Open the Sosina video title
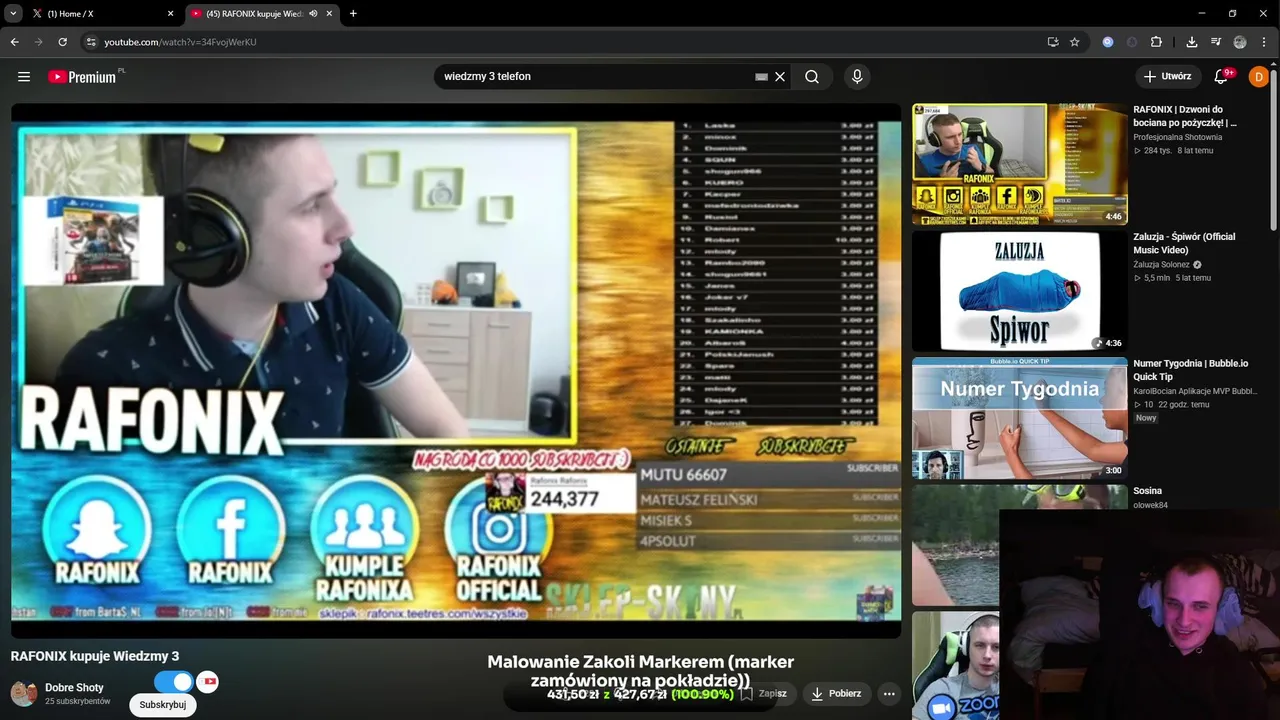The image size is (1280, 720). pyautogui.click(x=1147, y=491)
